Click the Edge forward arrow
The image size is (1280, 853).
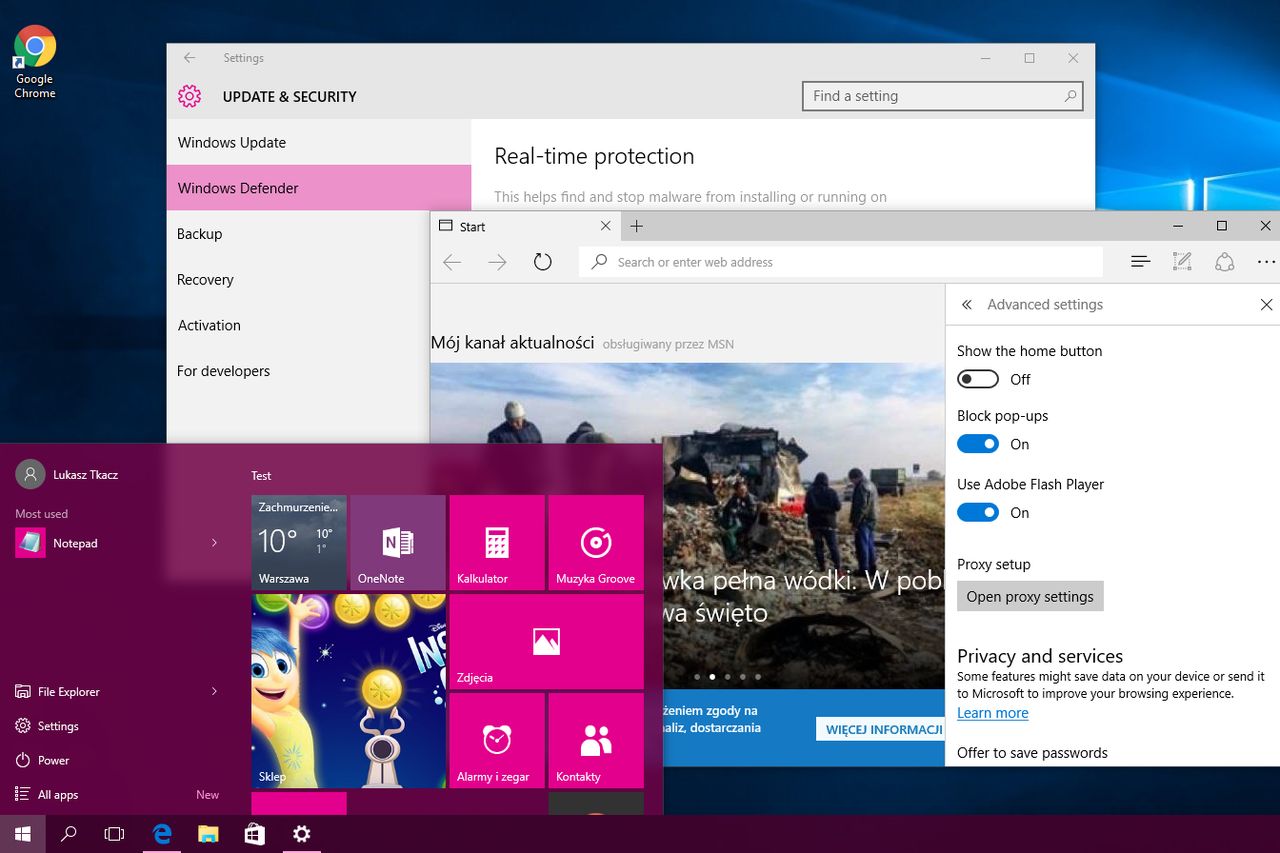[x=497, y=262]
